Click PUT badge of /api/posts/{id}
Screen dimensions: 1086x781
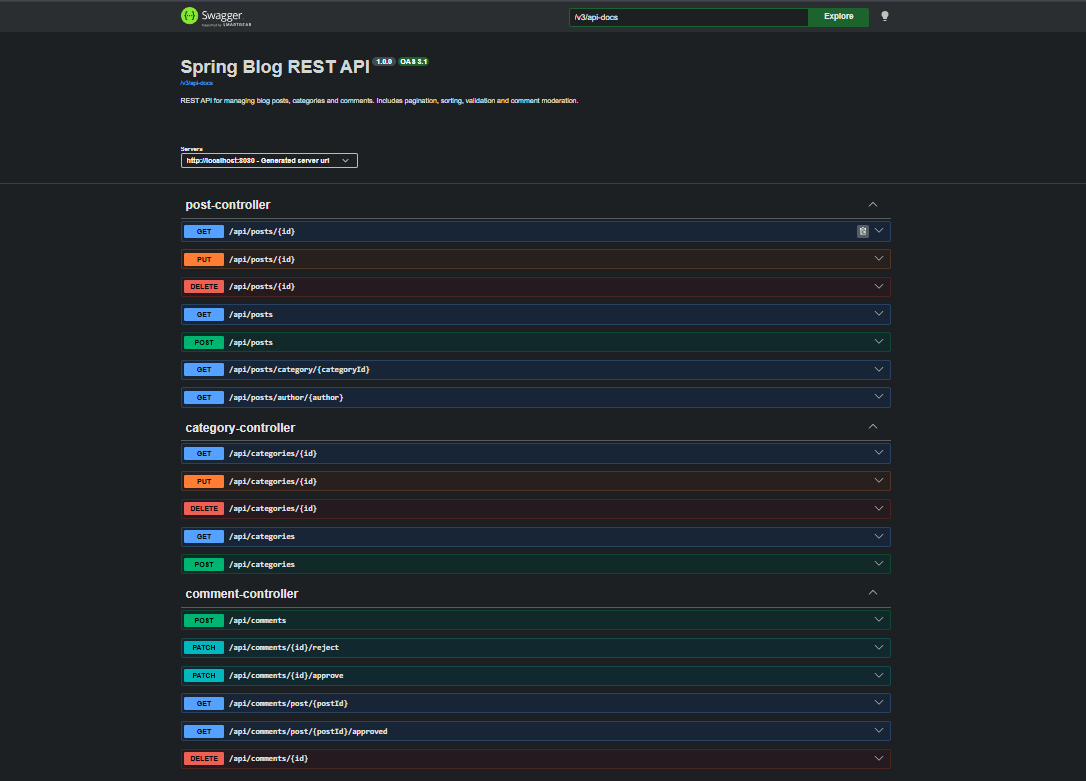pos(204,259)
